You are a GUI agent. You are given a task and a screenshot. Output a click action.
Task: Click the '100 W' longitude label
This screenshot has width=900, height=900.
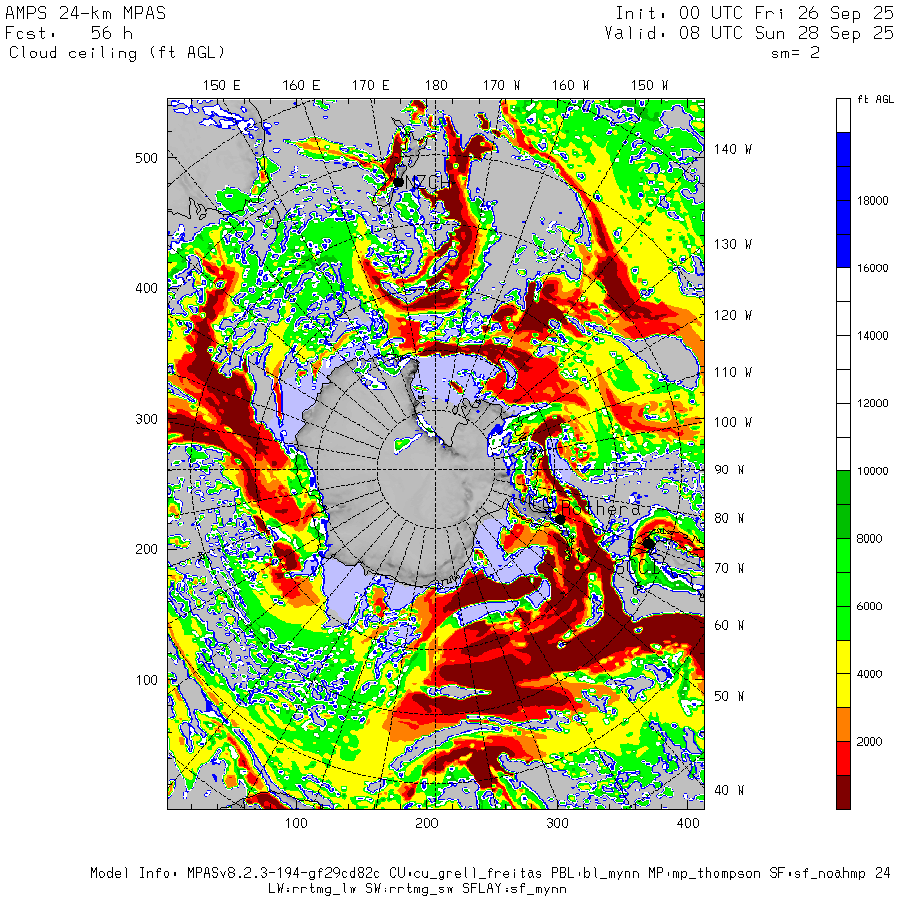[x=732, y=422]
